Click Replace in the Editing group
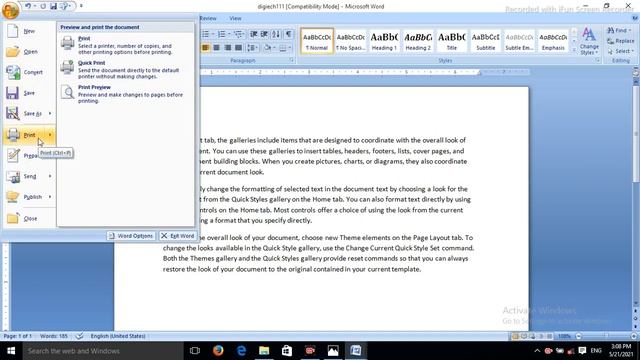Screen dimensions: 640x360 pos(620,41)
